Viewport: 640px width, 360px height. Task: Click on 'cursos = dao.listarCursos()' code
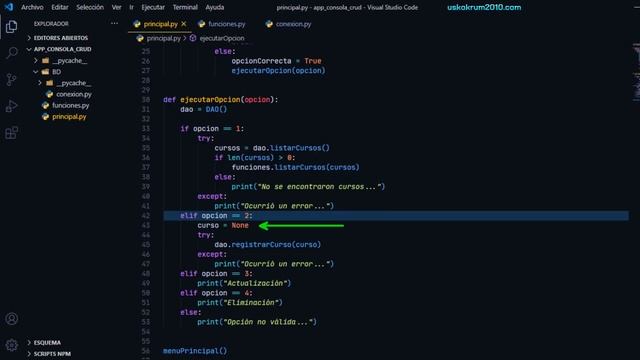click(x=272, y=148)
